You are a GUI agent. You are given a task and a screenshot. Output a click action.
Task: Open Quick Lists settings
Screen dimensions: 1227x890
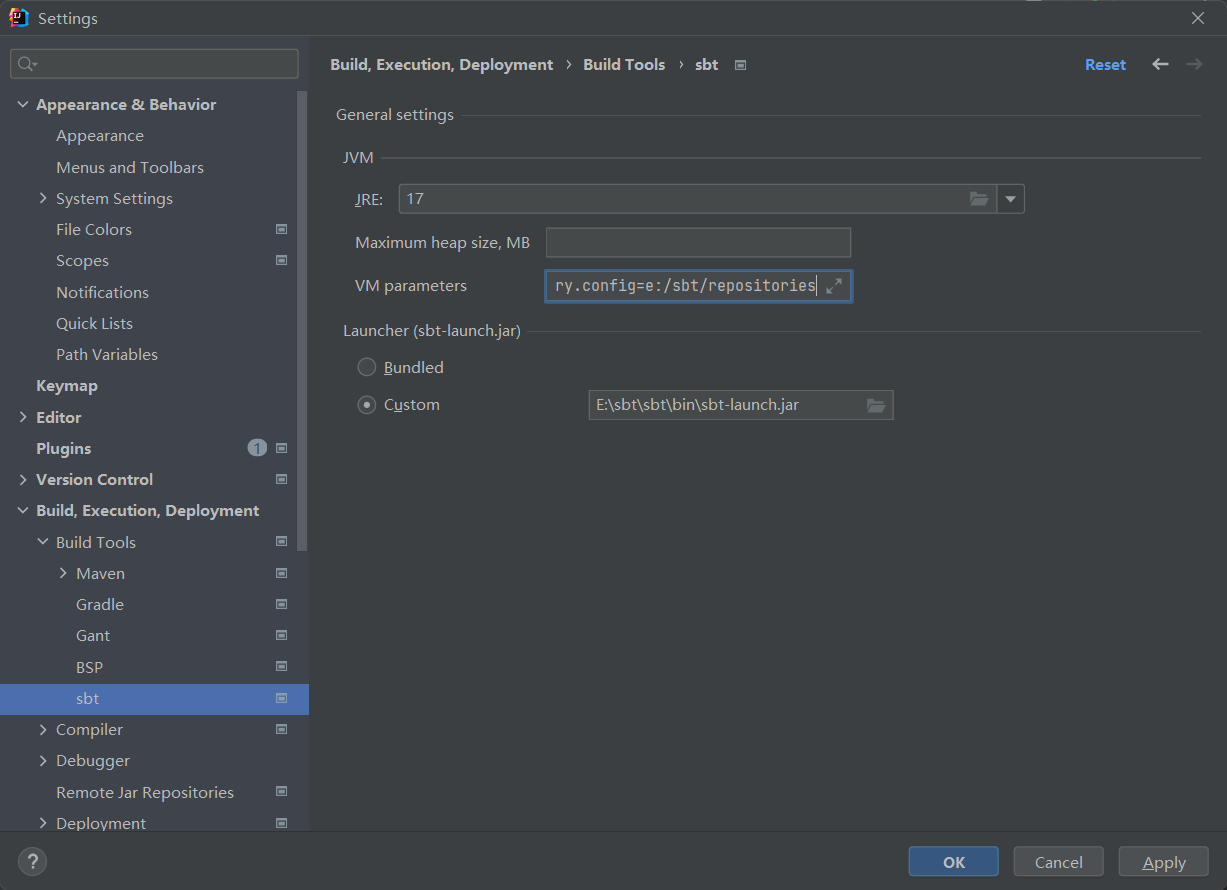(94, 323)
